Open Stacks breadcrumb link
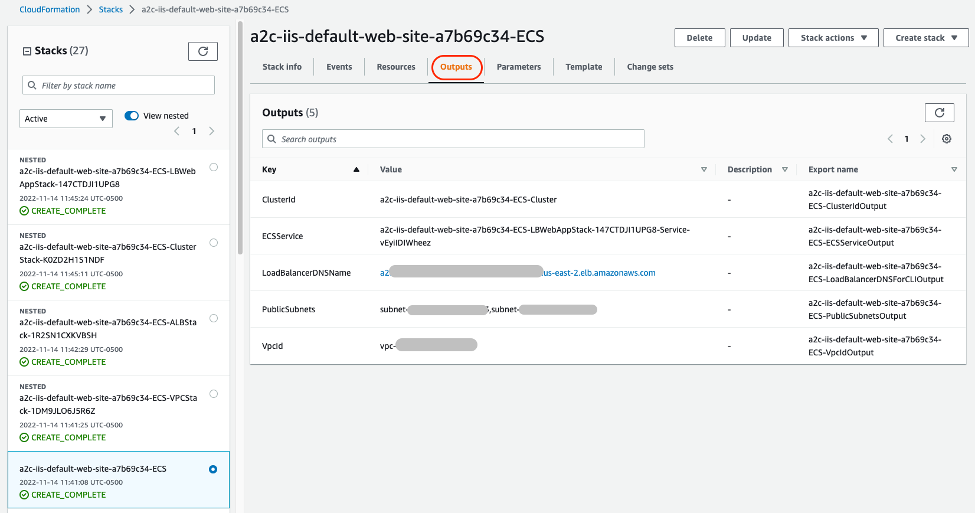 pos(110,9)
